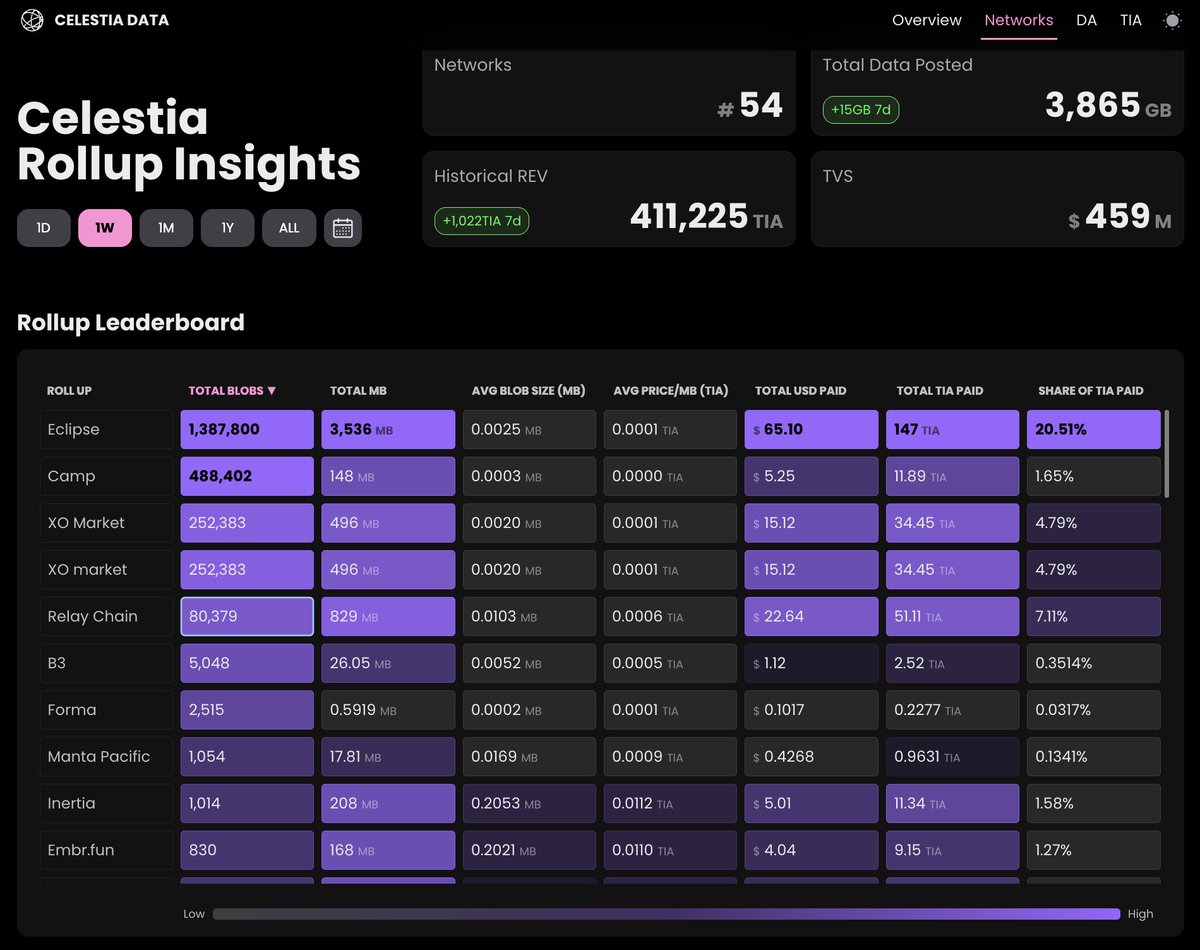This screenshot has width=1200, height=950.
Task: Click the 147 TIA paid cell
Action: [953, 429]
